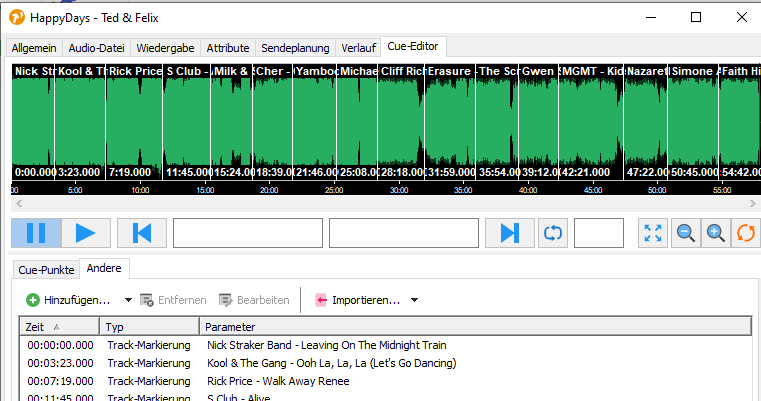Open the Importieren dropdown arrow
Screen dimensions: 761x401
[x=414, y=300]
